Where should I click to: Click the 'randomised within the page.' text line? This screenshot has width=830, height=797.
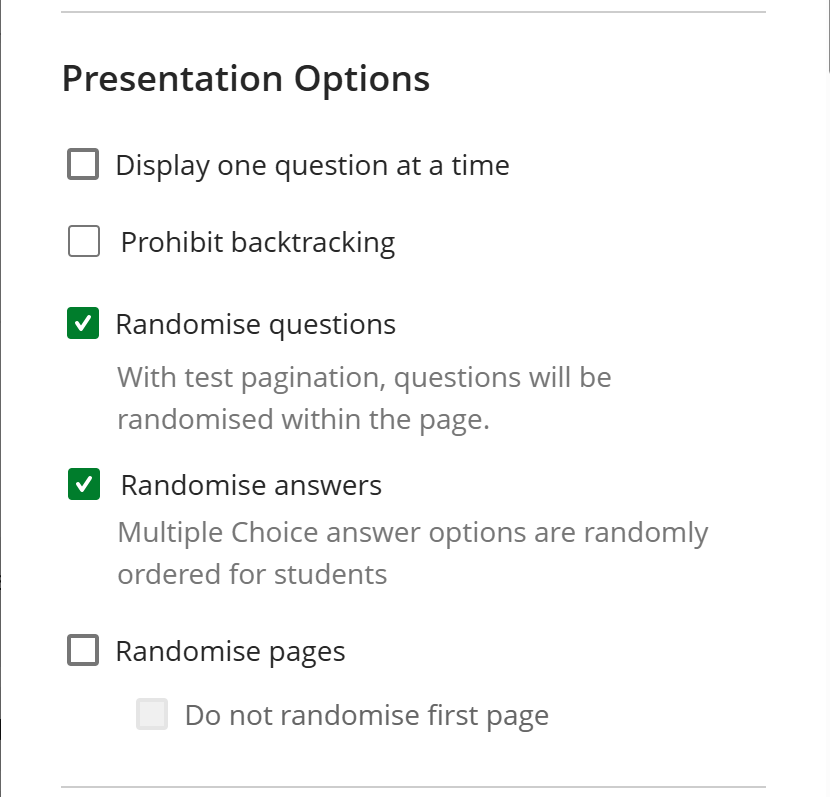point(303,419)
